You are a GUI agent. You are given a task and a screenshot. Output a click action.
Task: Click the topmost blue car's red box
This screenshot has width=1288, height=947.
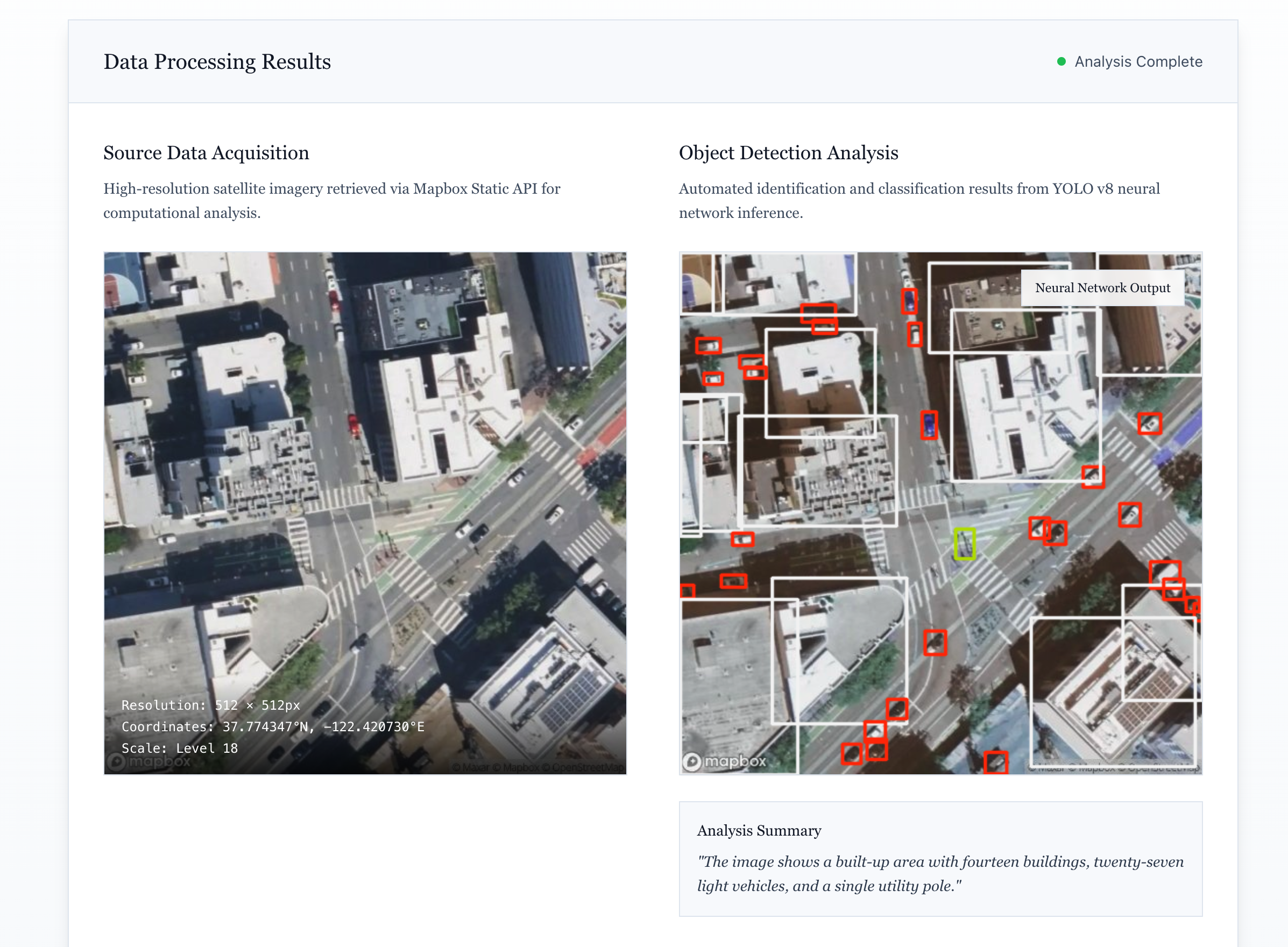coord(909,301)
